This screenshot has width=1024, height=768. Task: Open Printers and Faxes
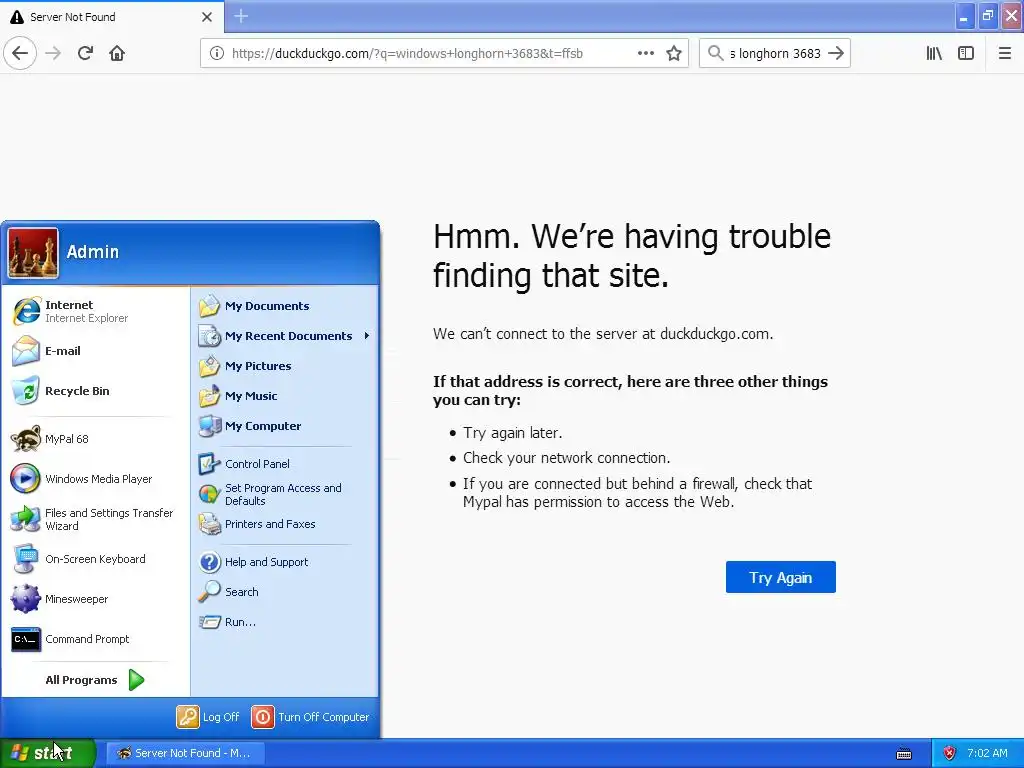[285, 524]
